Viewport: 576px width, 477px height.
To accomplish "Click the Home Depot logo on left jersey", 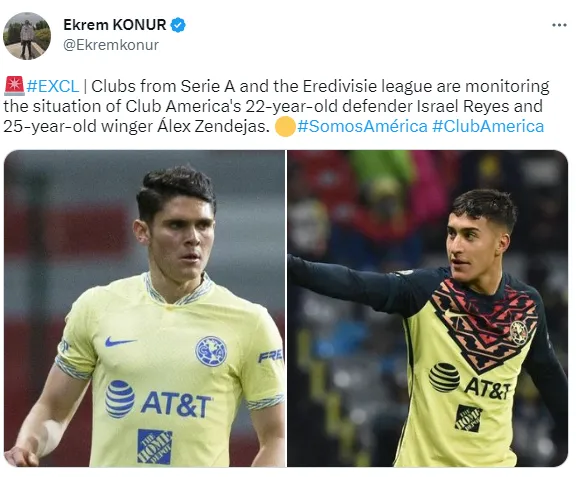I will point(155,446).
